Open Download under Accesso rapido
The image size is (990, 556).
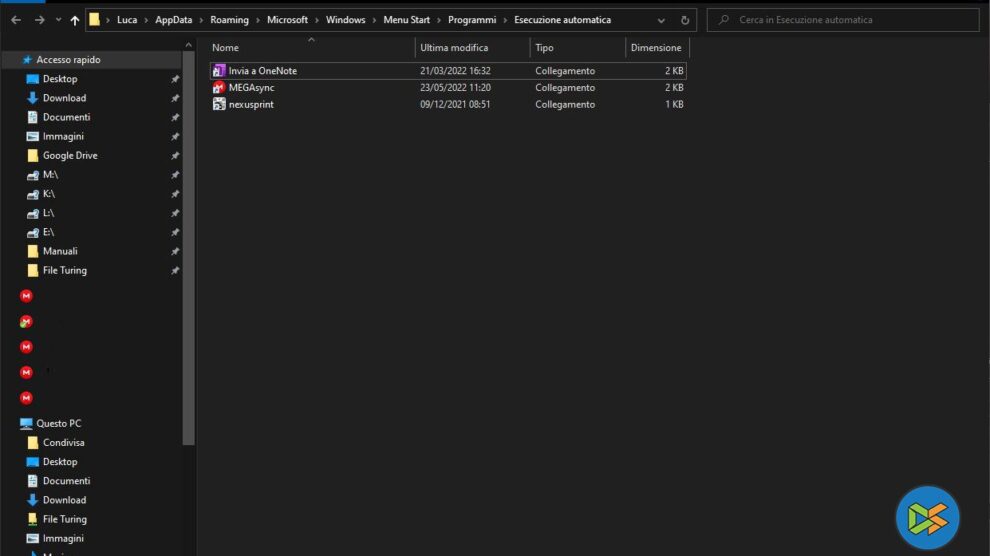[x=64, y=98]
